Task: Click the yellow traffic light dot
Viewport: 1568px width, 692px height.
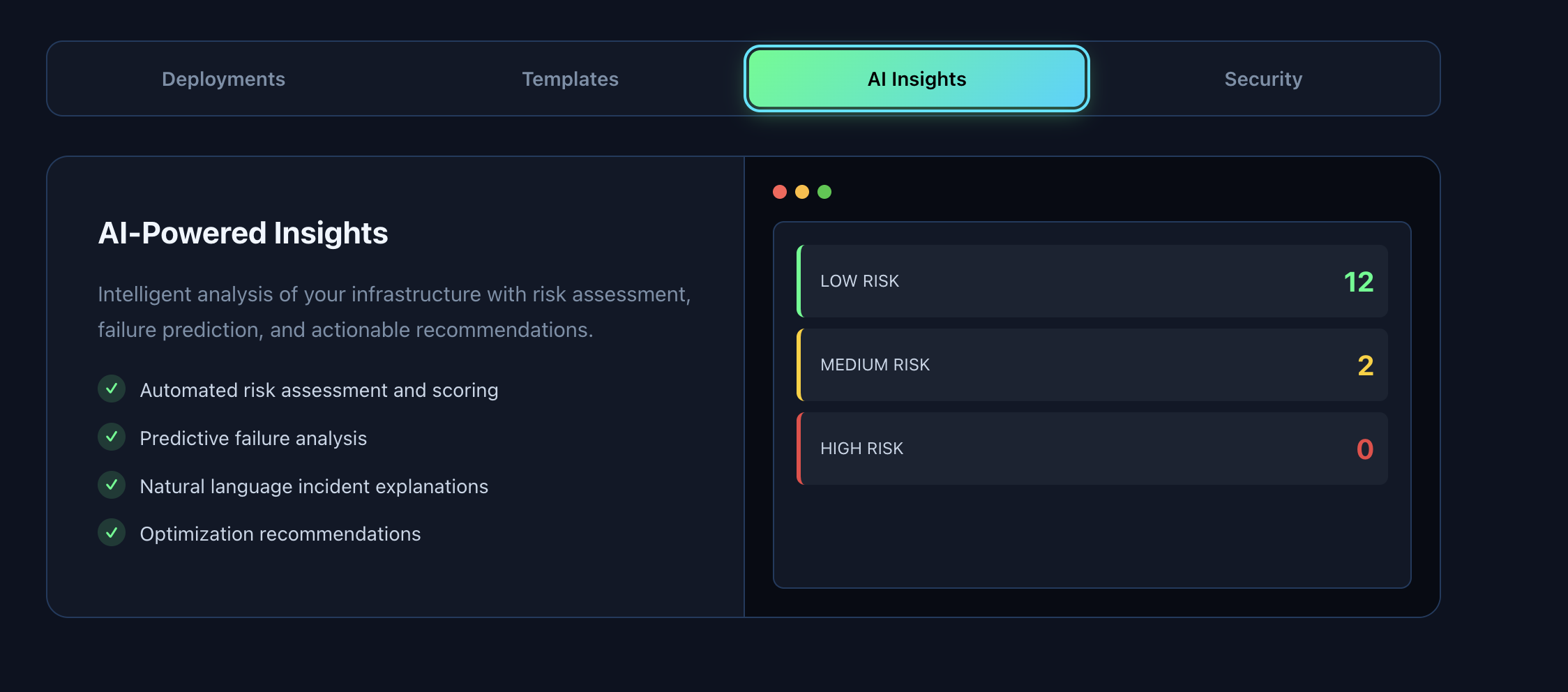Action: 802,191
